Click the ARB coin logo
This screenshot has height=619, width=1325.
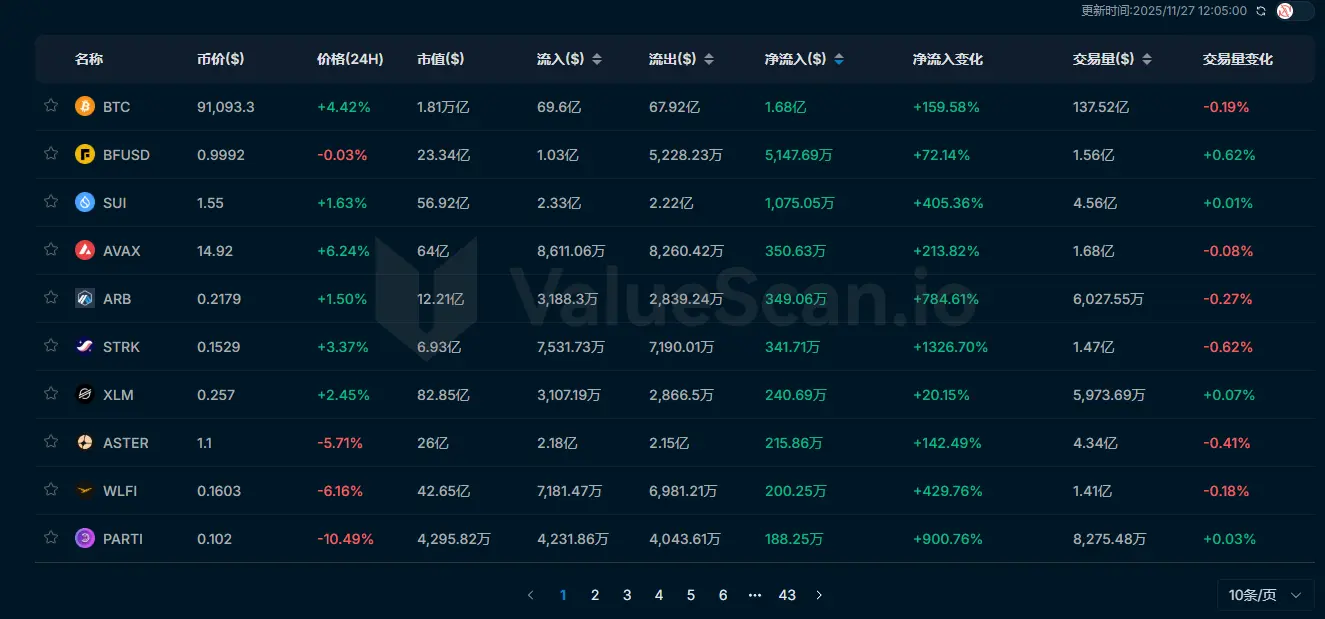point(85,298)
